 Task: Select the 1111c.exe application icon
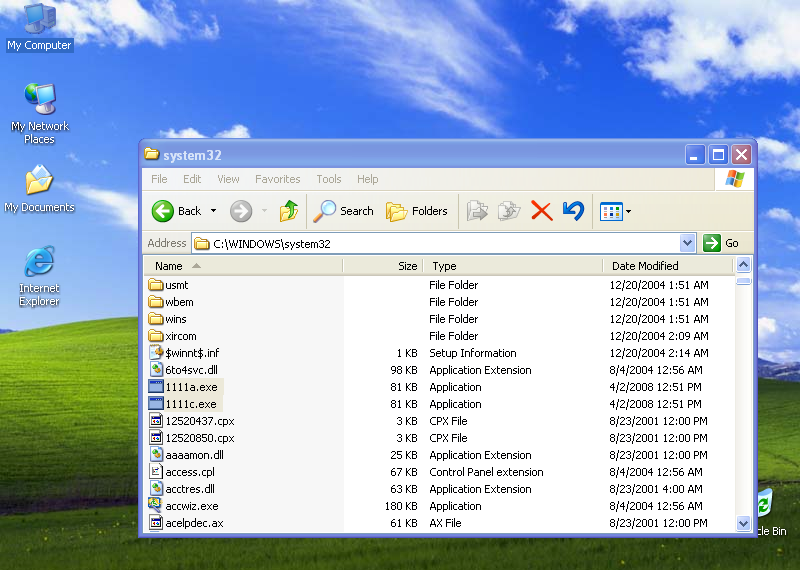tap(156, 403)
